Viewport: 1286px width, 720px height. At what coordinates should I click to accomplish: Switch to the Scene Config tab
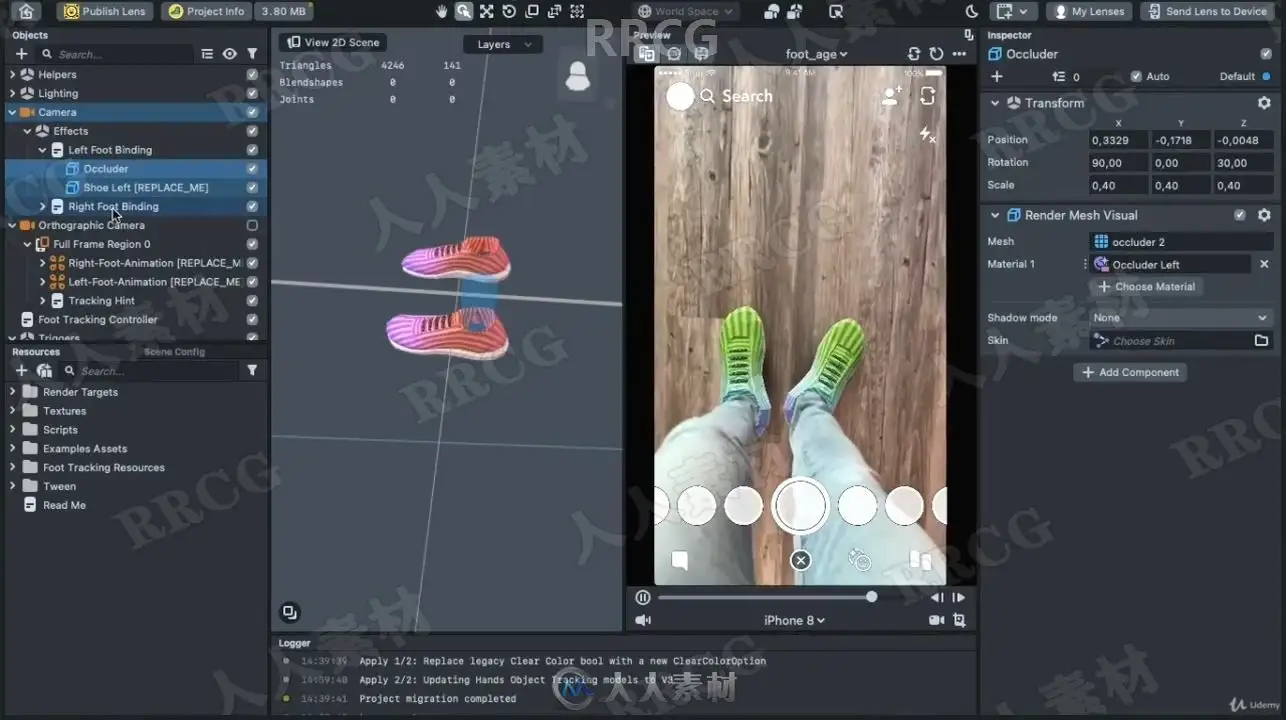174,351
